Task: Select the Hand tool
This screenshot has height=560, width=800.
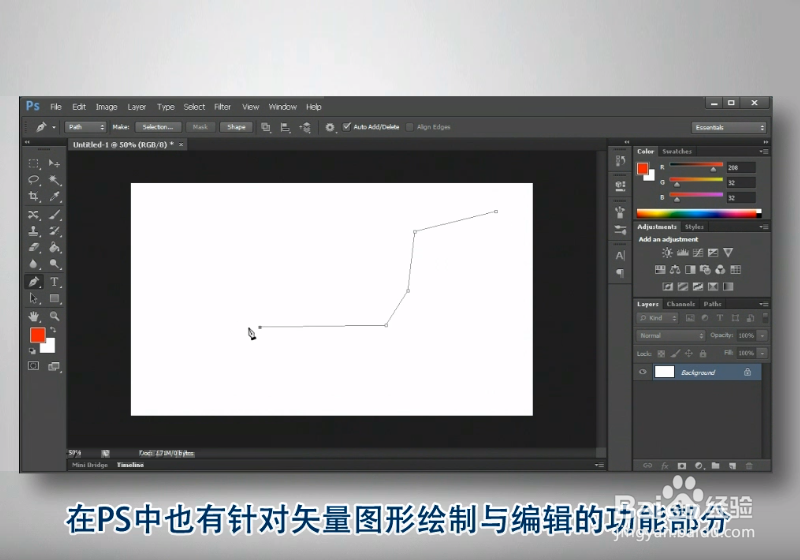Action: [x=34, y=316]
